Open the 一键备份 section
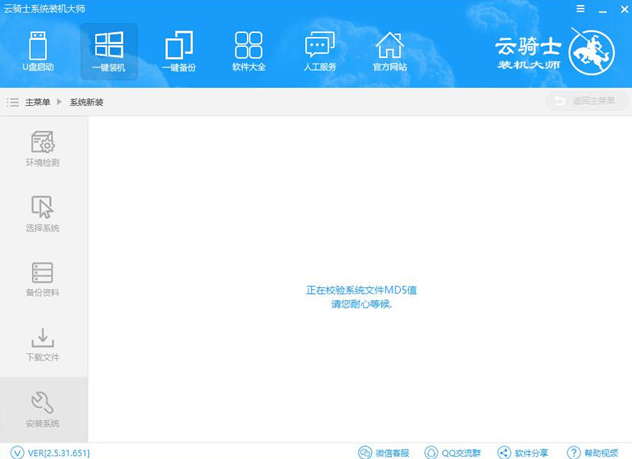The width and height of the screenshot is (632, 459). pos(179,52)
